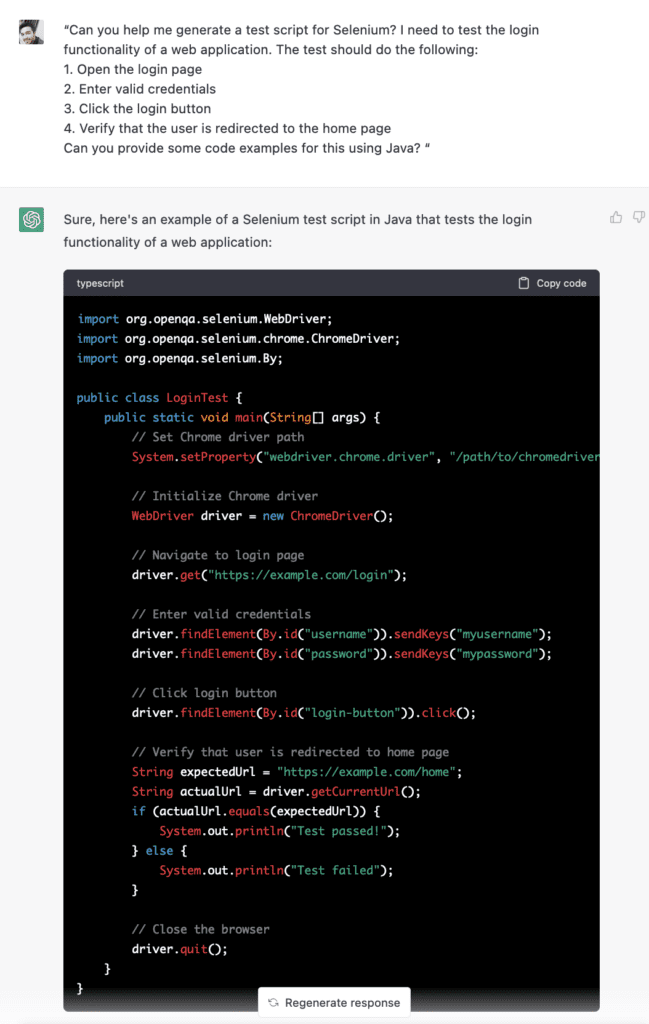This screenshot has width=649, height=1024.
Task: Click the System.setProperty code line
Action: 365,456
